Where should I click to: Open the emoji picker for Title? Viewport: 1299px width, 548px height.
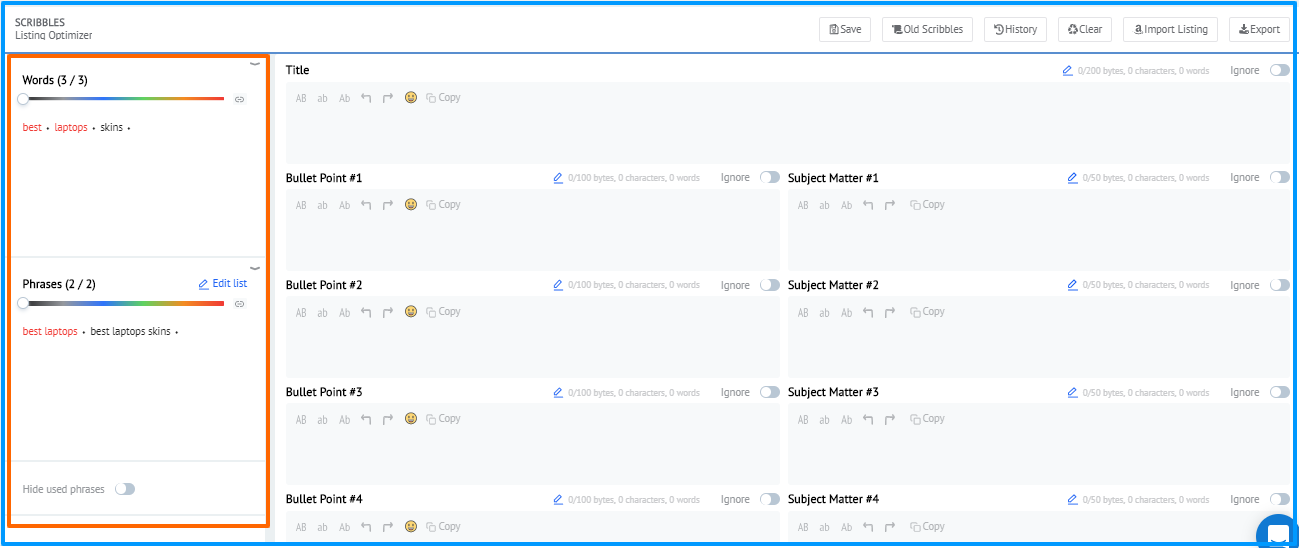[x=410, y=97]
